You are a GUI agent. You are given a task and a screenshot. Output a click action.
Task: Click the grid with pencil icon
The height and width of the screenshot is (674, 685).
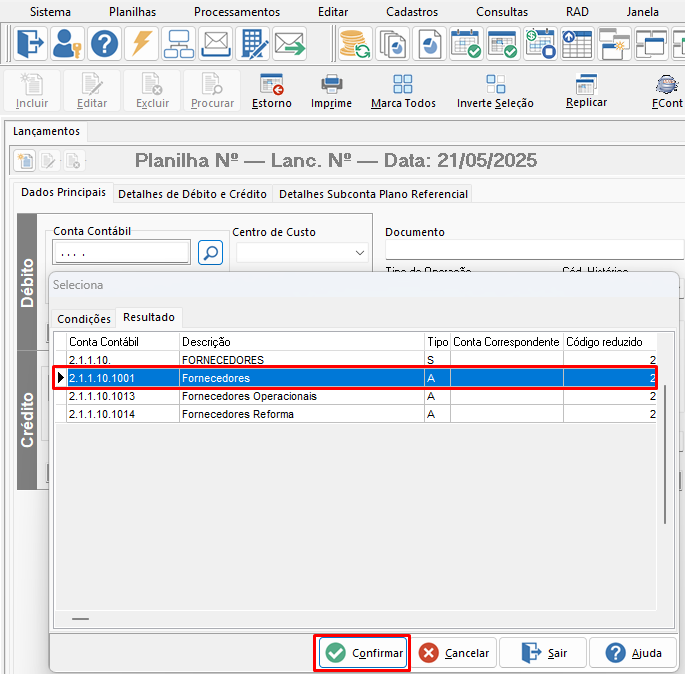[x=253, y=43]
